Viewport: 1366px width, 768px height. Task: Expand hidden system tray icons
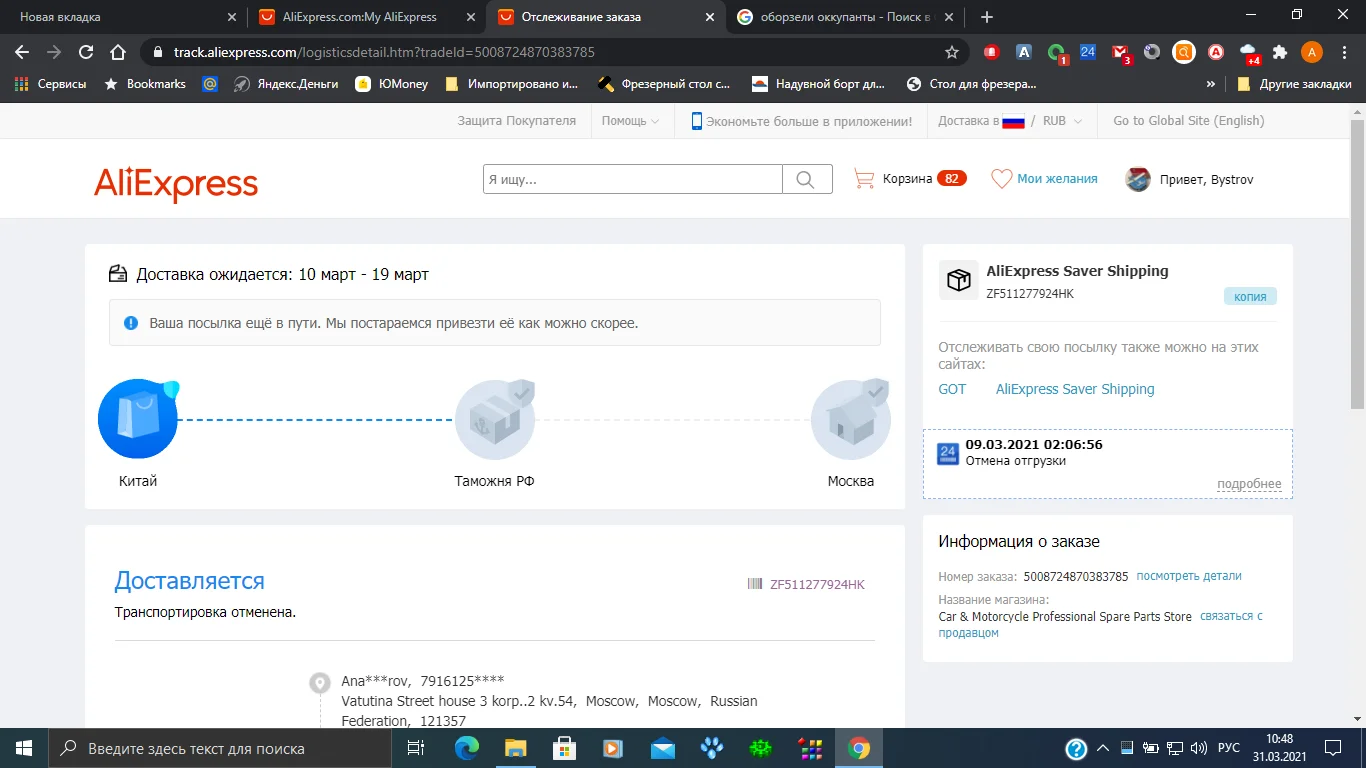point(1103,748)
